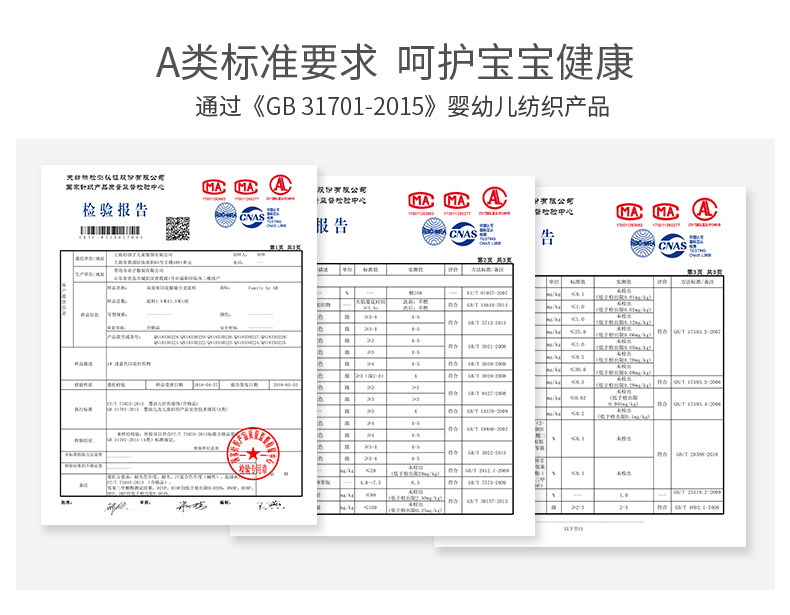The image size is (790, 615).
Task: Click 'GB/T 2912.1-2009' cell on page 2
Action: pos(487,470)
